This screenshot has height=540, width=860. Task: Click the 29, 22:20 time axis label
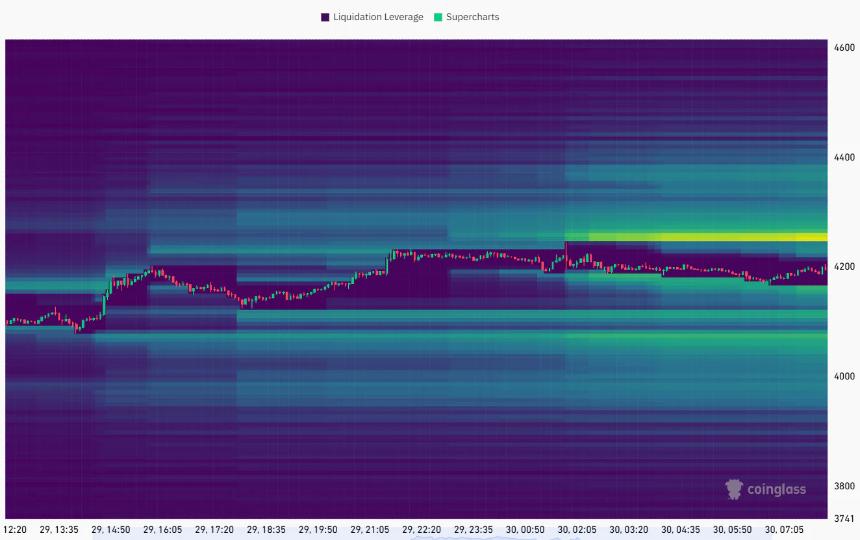[x=421, y=529]
